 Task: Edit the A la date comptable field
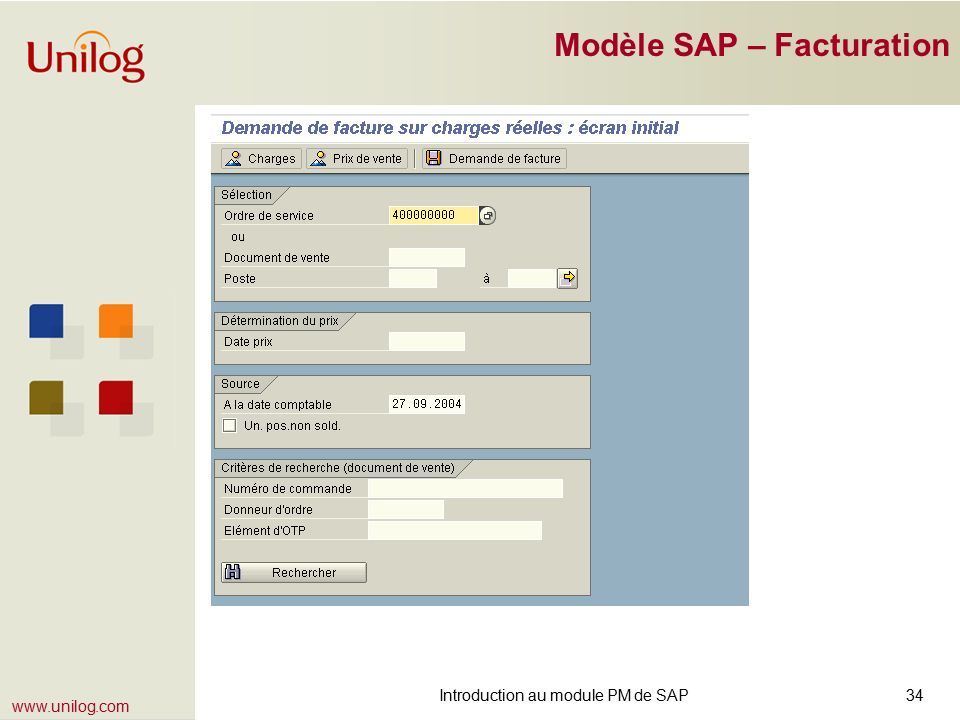tap(427, 404)
